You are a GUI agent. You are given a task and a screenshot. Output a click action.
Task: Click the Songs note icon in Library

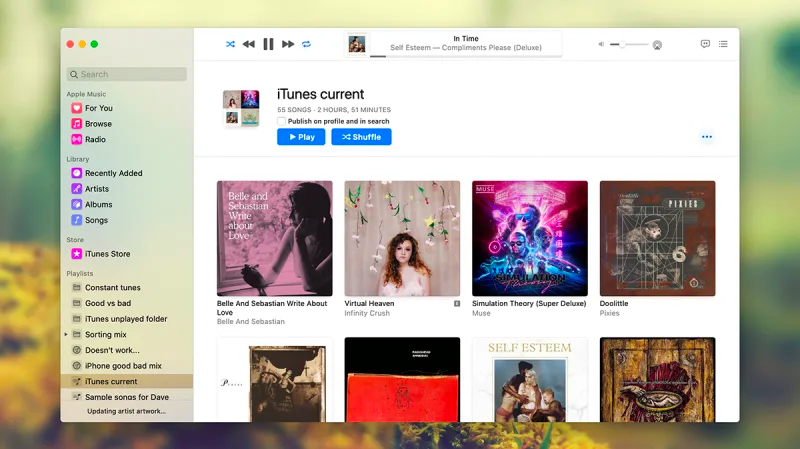pos(77,220)
